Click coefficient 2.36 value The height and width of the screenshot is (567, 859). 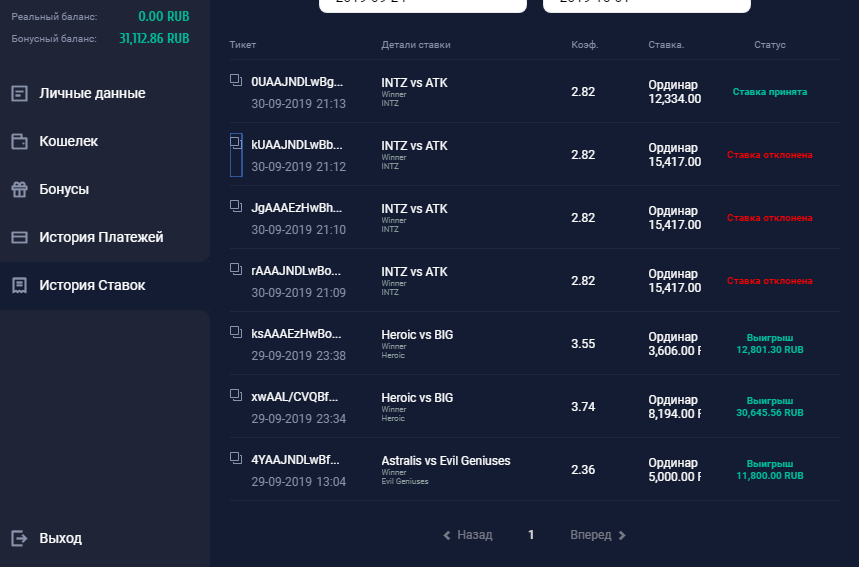click(583, 470)
